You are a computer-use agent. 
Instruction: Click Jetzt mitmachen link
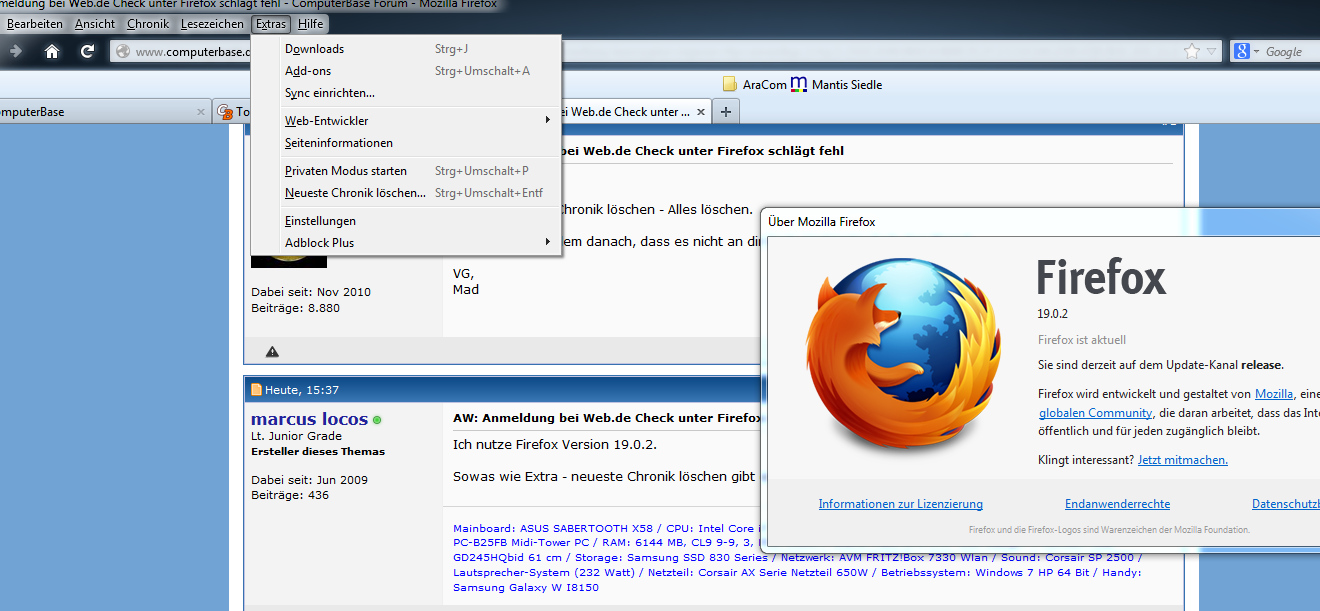coord(1183,460)
